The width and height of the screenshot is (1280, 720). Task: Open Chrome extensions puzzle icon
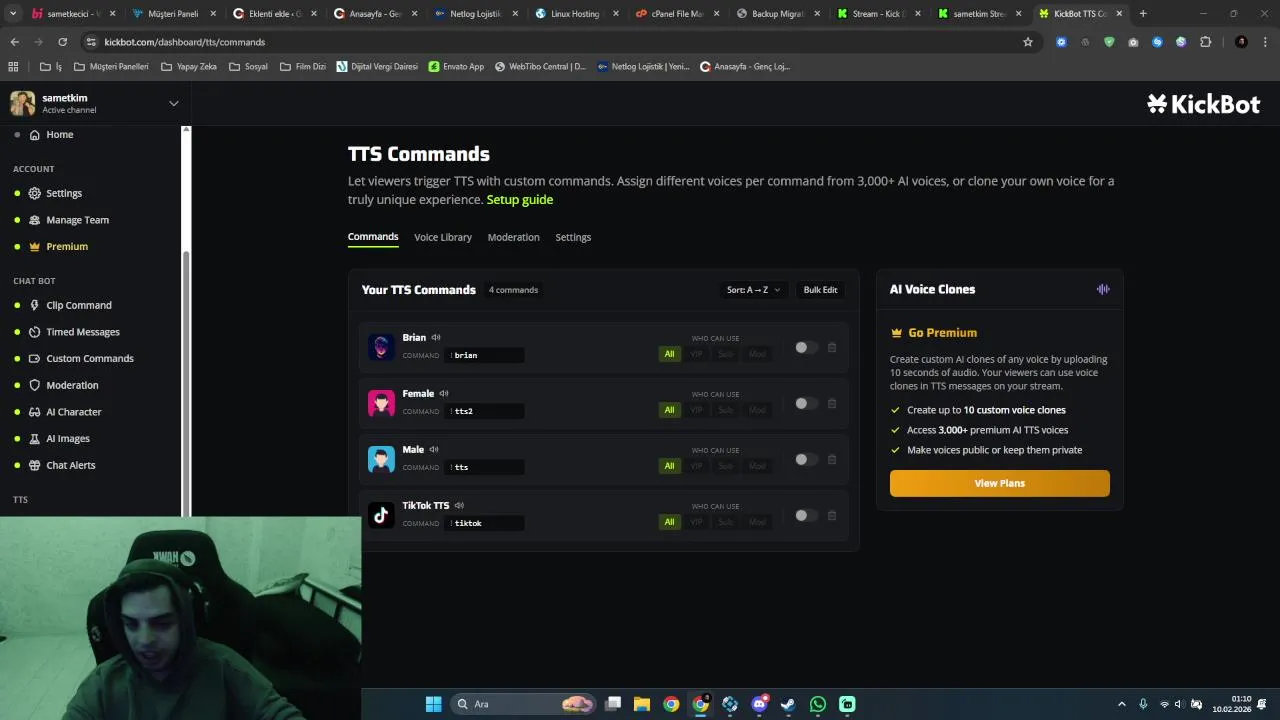(1205, 42)
